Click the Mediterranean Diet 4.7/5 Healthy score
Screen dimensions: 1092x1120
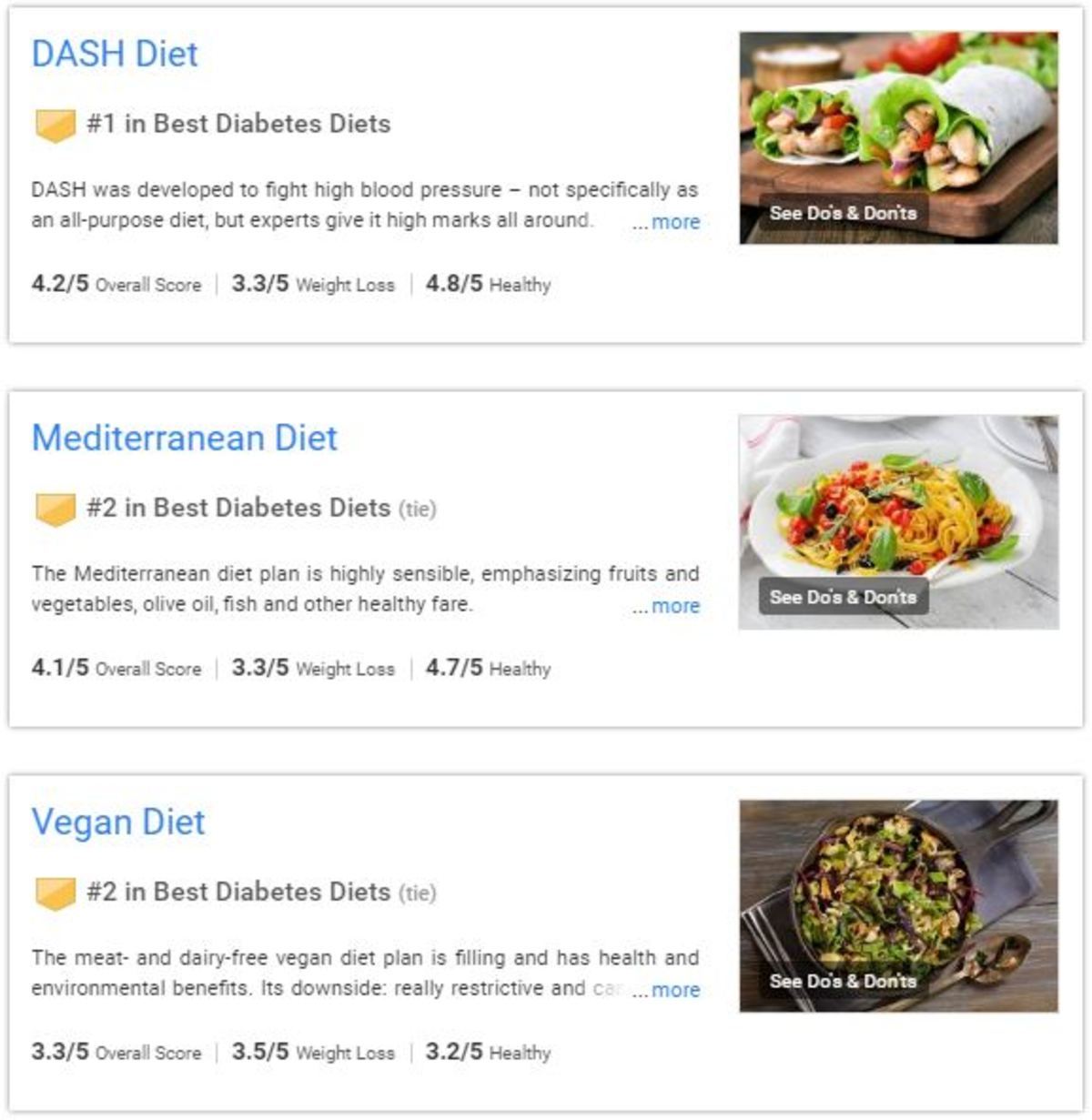pos(488,668)
